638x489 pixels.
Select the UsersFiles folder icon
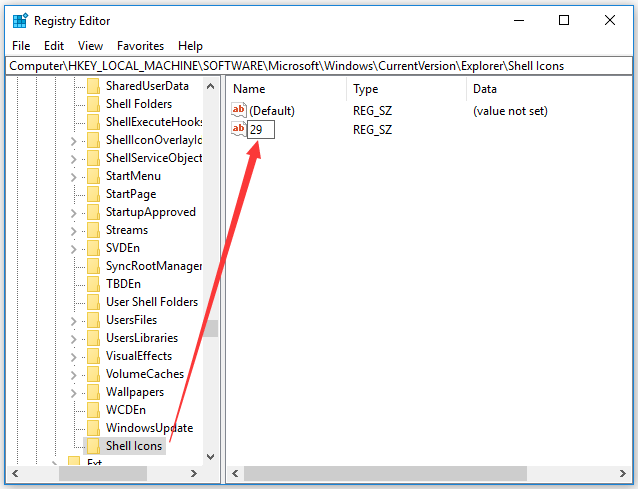pyautogui.click(x=94, y=320)
